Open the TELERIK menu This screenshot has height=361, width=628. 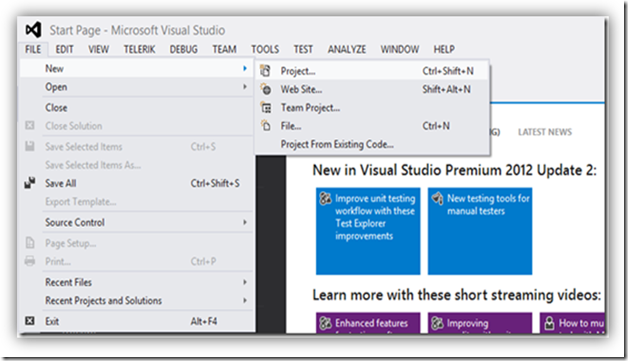[x=139, y=49]
